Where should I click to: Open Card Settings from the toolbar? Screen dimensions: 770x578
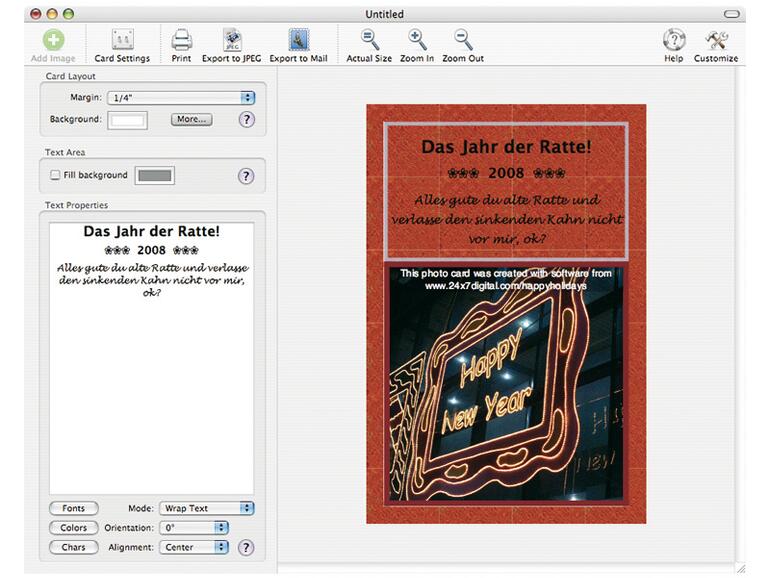pos(122,40)
